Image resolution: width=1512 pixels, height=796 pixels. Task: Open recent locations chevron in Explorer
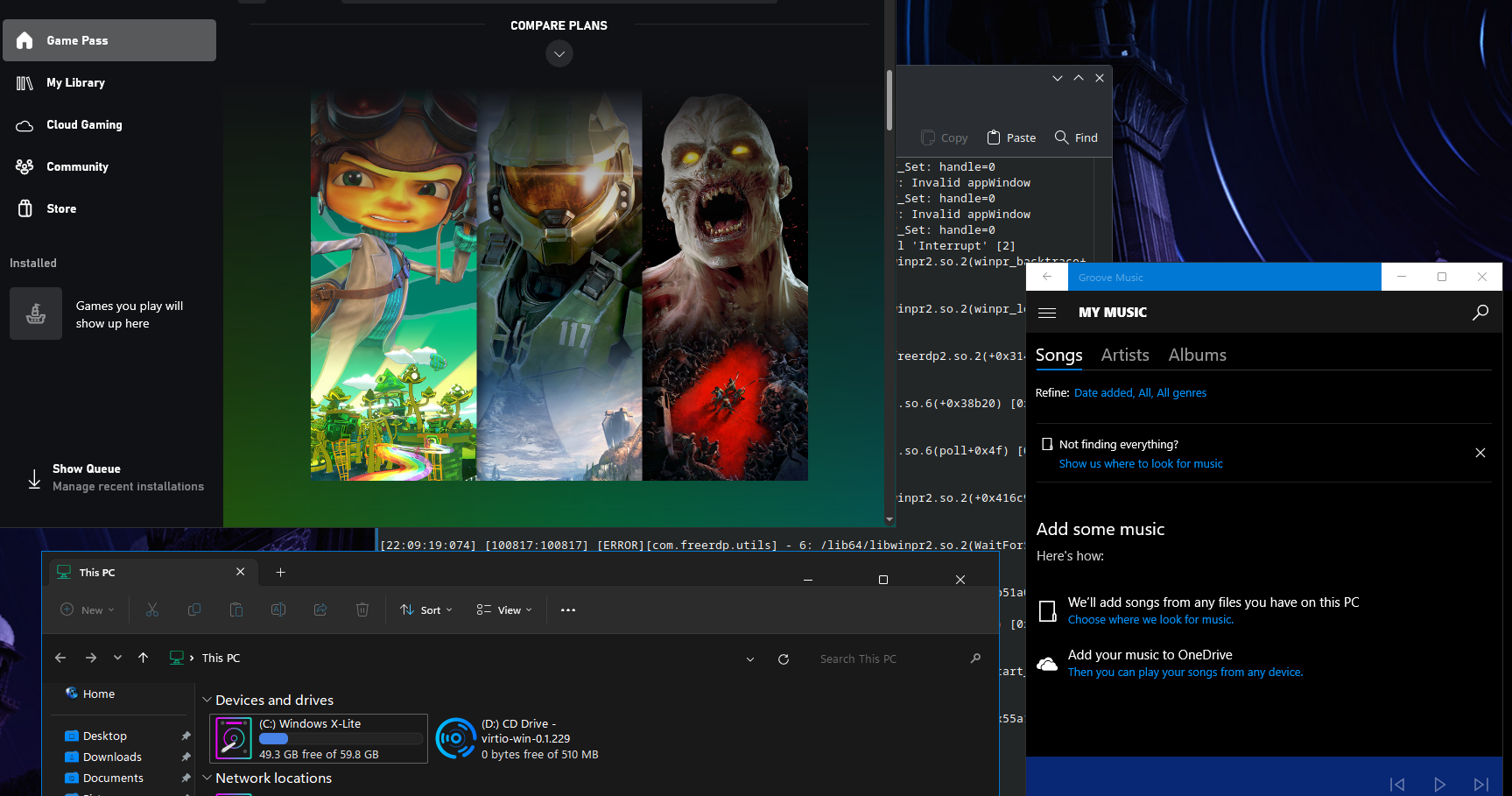(117, 659)
